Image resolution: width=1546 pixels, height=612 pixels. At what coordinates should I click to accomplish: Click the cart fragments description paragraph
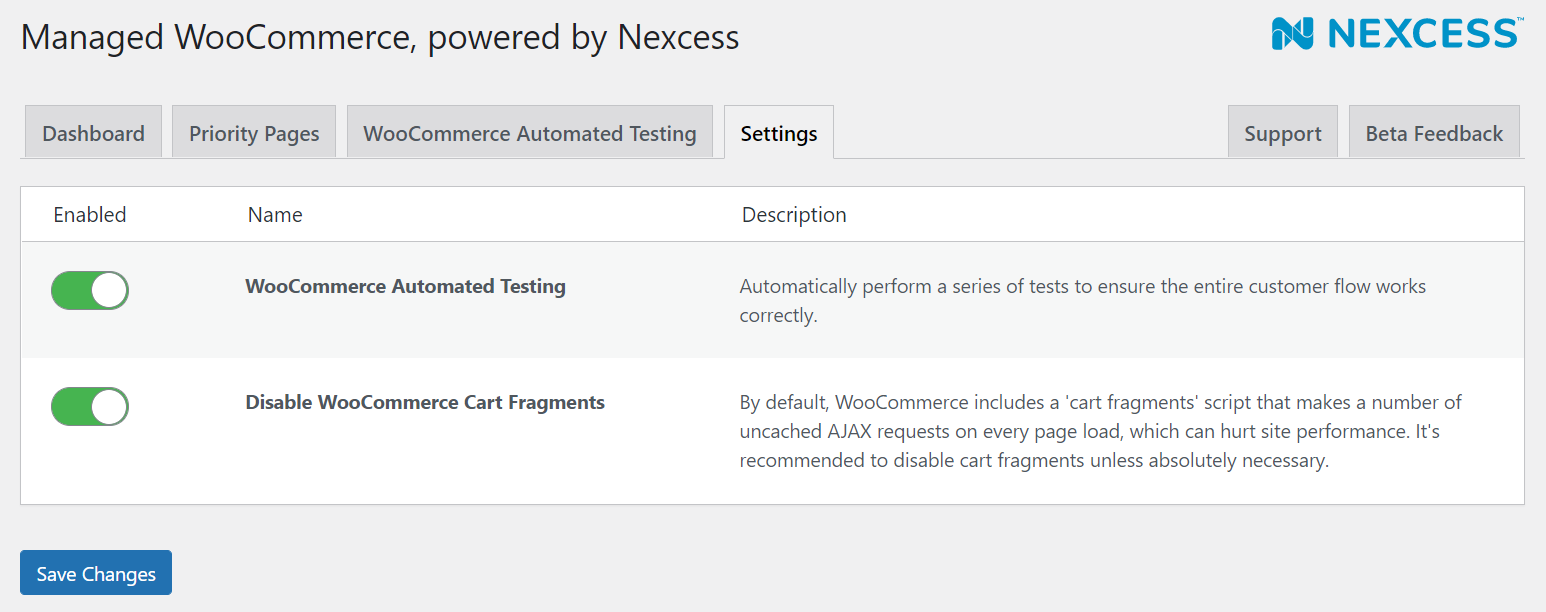(1100, 431)
